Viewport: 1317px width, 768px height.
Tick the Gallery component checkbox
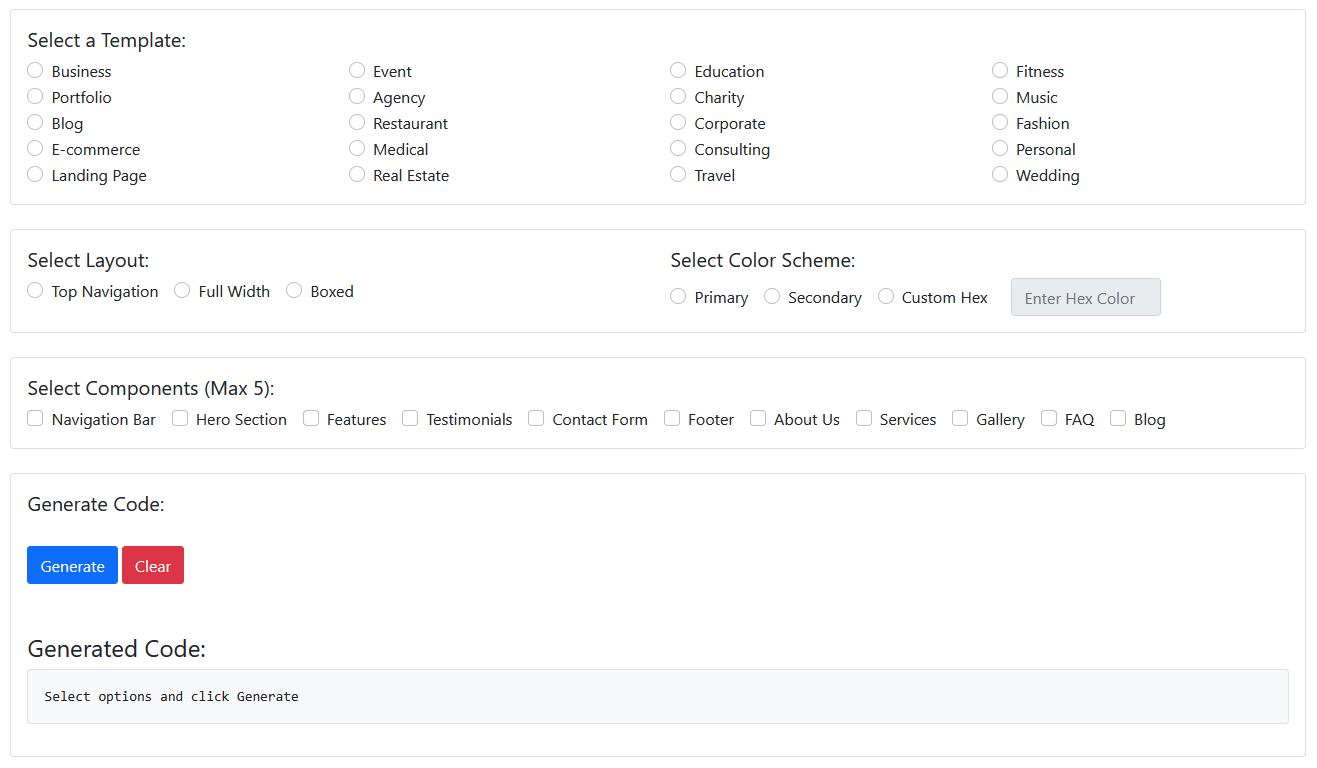coord(960,418)
